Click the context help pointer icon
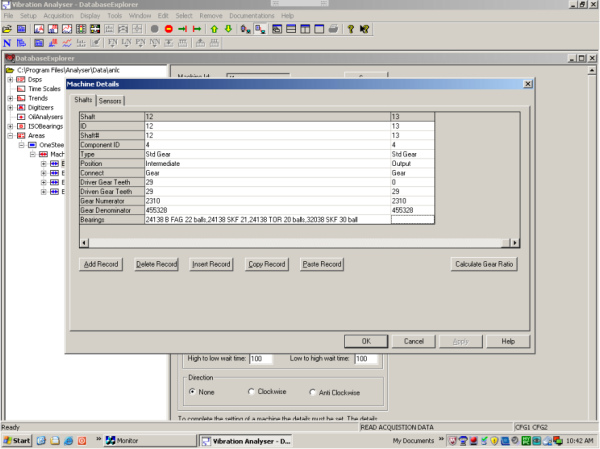 tap(365, 29)
